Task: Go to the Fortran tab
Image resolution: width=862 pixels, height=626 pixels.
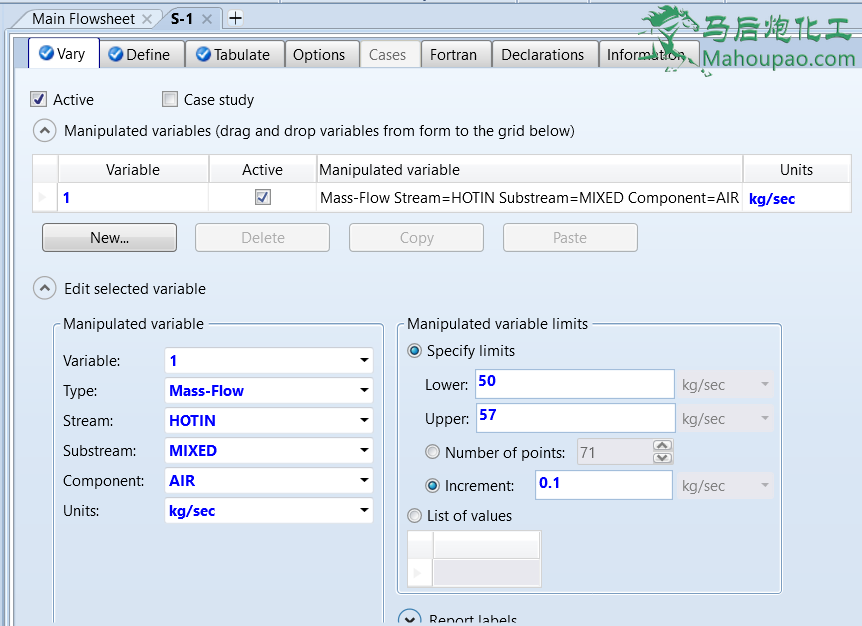Action: [x=453, y=54]
